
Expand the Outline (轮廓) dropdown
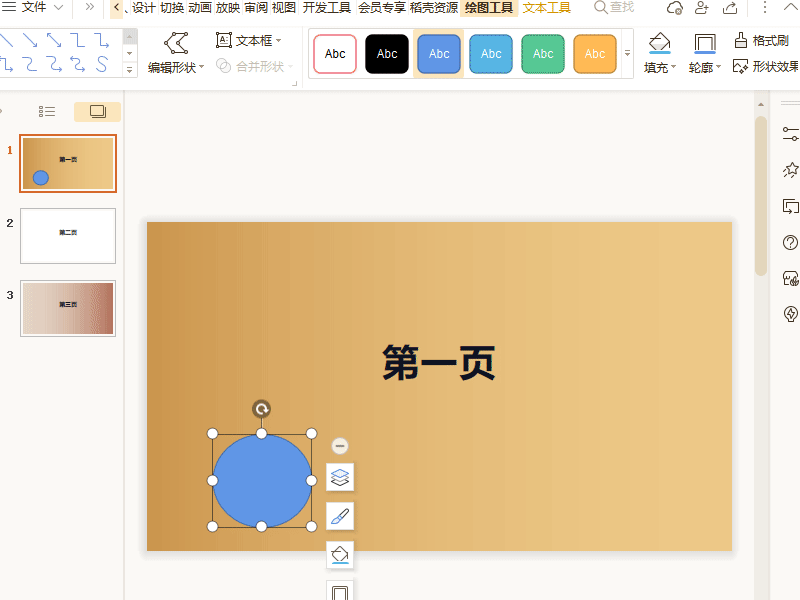pos(705,68)
